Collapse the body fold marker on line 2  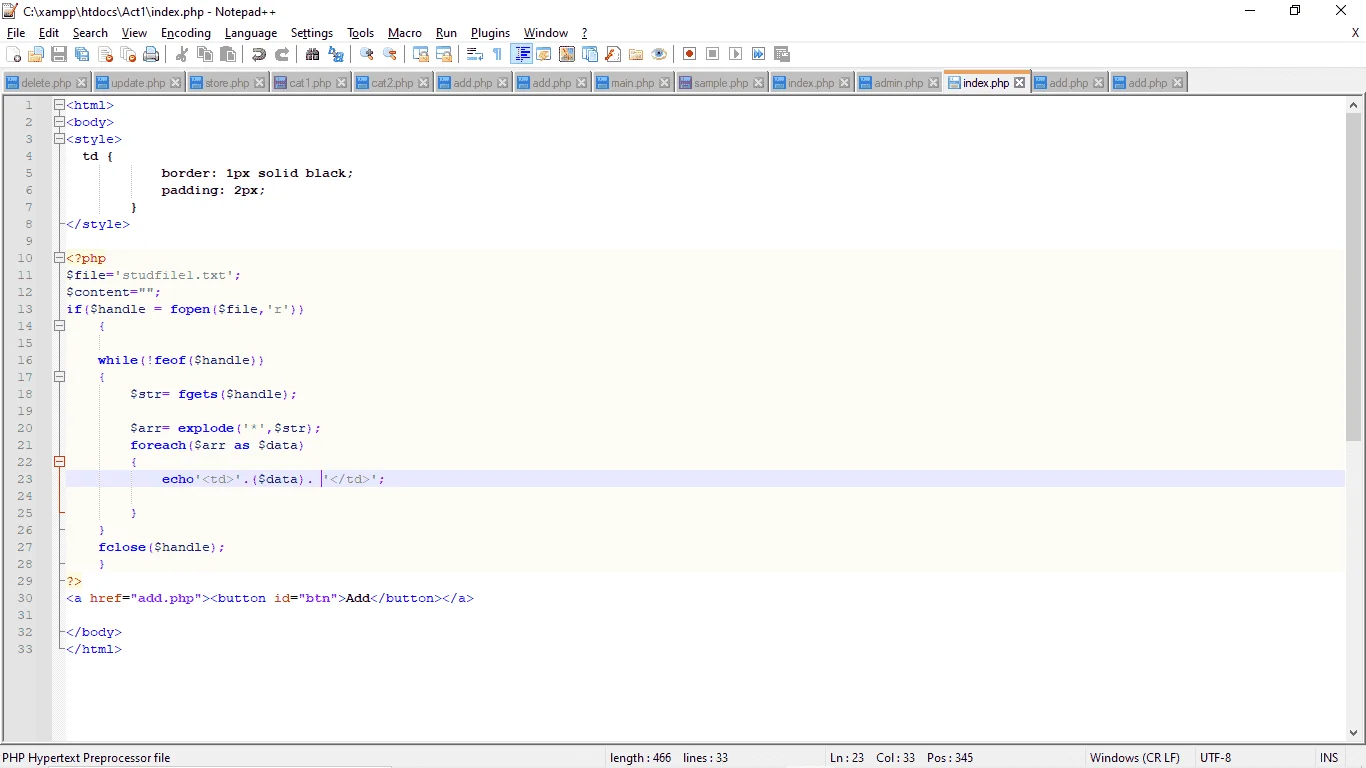[x=59, y=122]
